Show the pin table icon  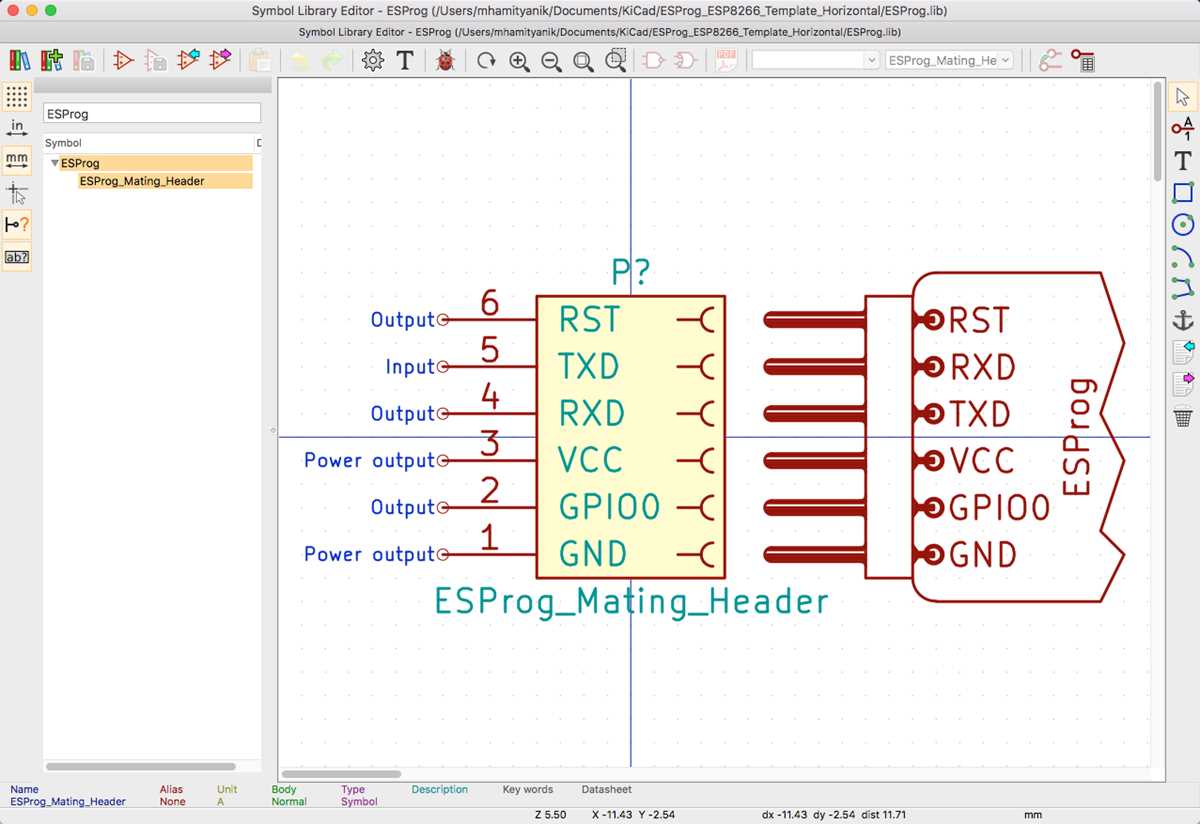click(x=1082, y=60)
